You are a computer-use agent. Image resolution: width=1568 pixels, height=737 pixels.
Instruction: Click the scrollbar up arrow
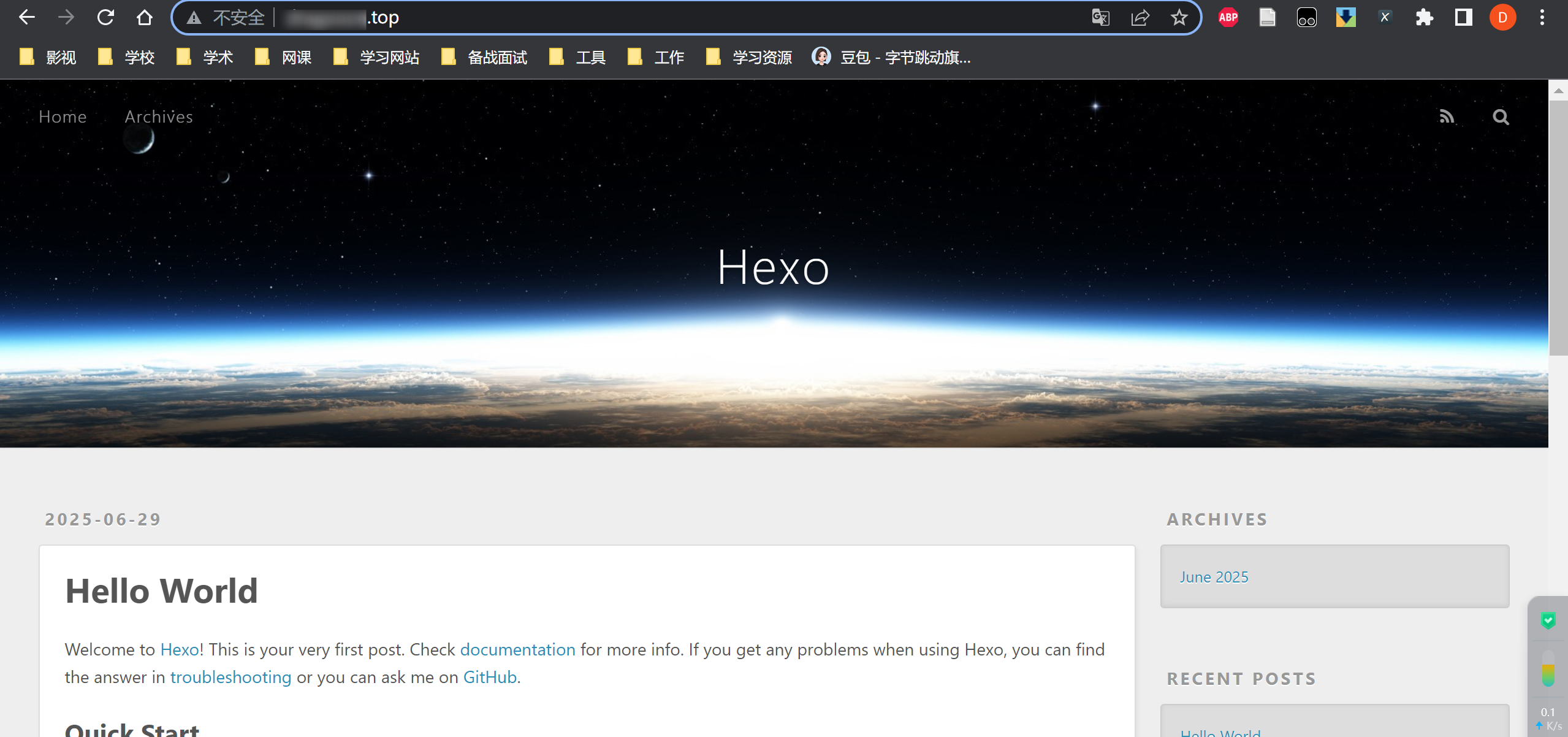(x=1558, y=90)
